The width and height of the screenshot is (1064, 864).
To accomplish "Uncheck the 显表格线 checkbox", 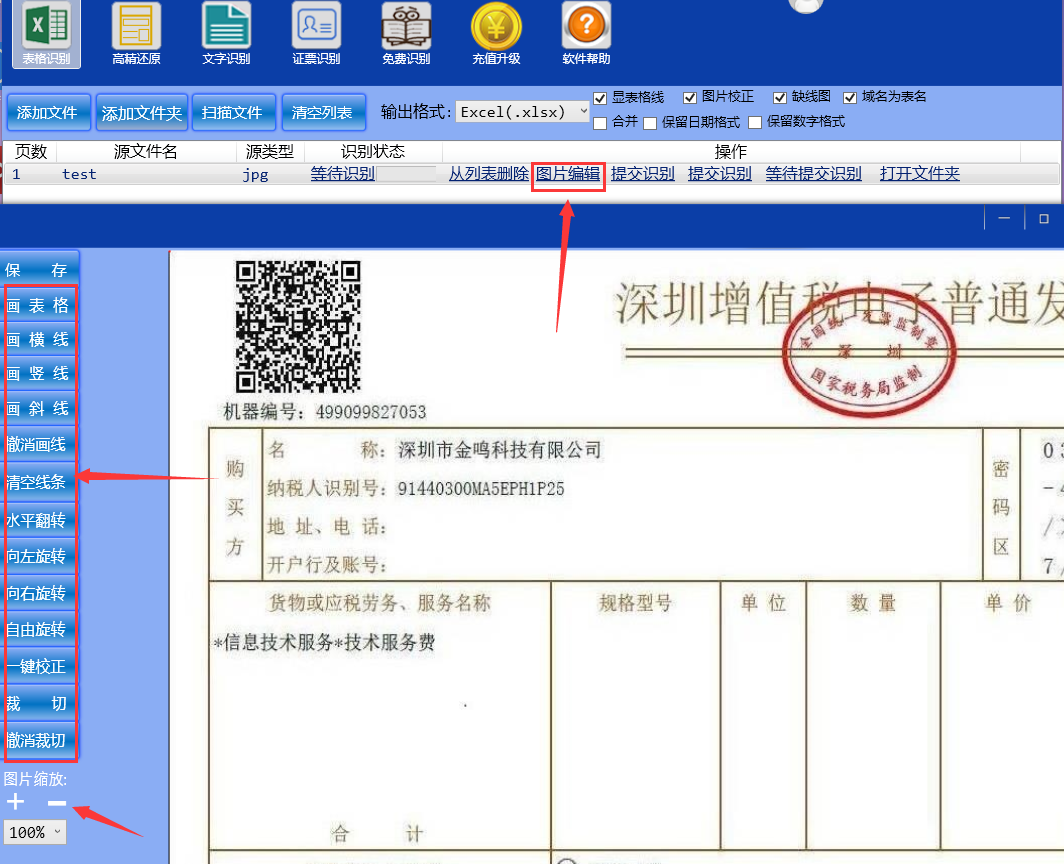I will 600,97.
